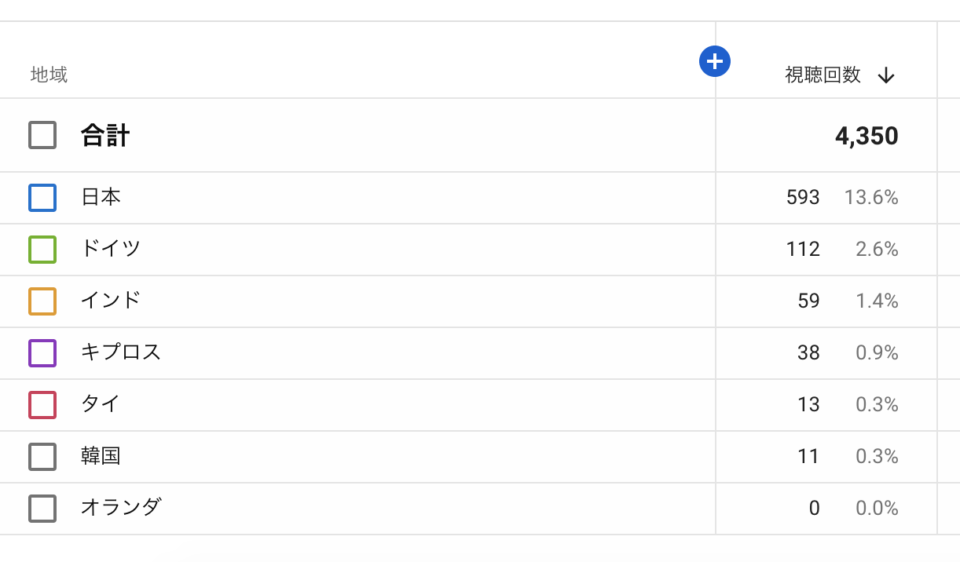Click the オランダ region name
960x562 pixels.
[x=121, y=508]
